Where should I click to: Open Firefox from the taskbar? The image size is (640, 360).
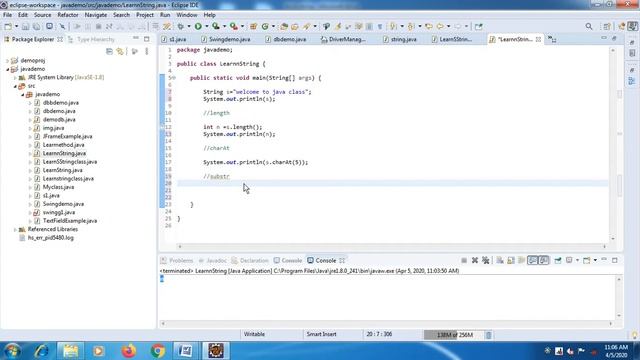tap(129, 351)
